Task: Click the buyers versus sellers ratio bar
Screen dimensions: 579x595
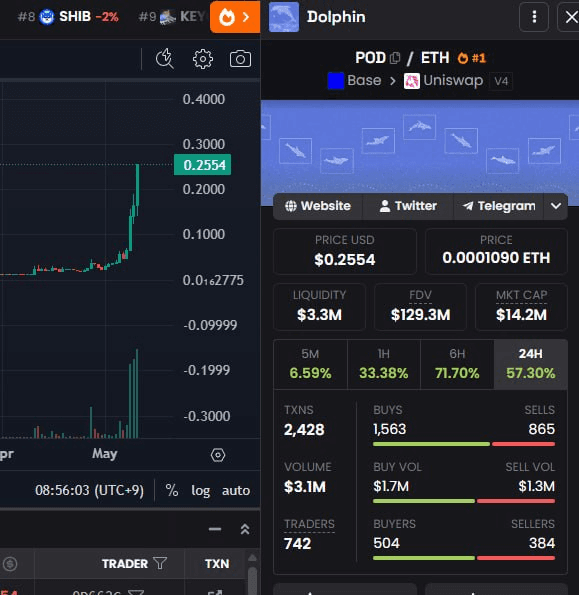Action: [464, 558]
